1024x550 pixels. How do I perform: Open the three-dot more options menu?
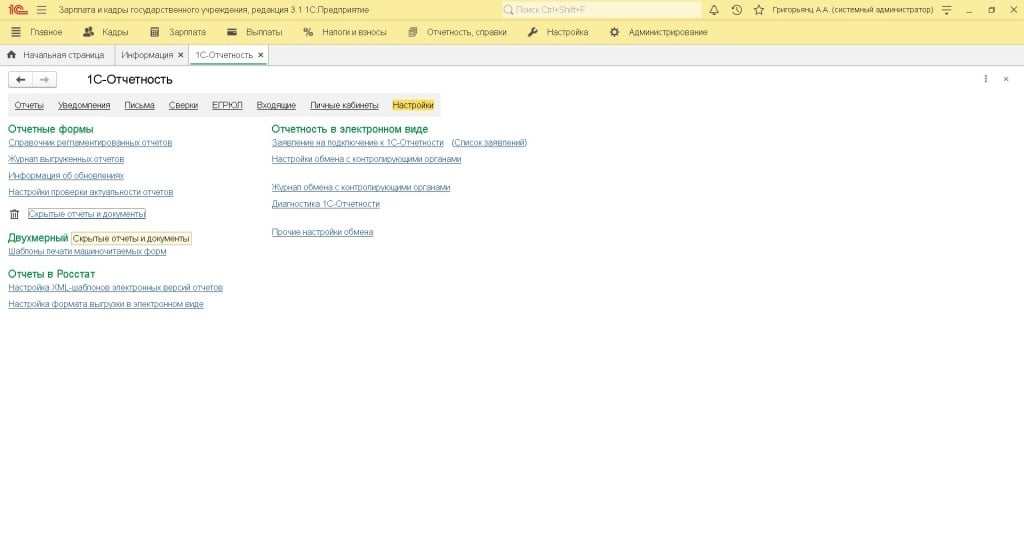click(986, 79)
